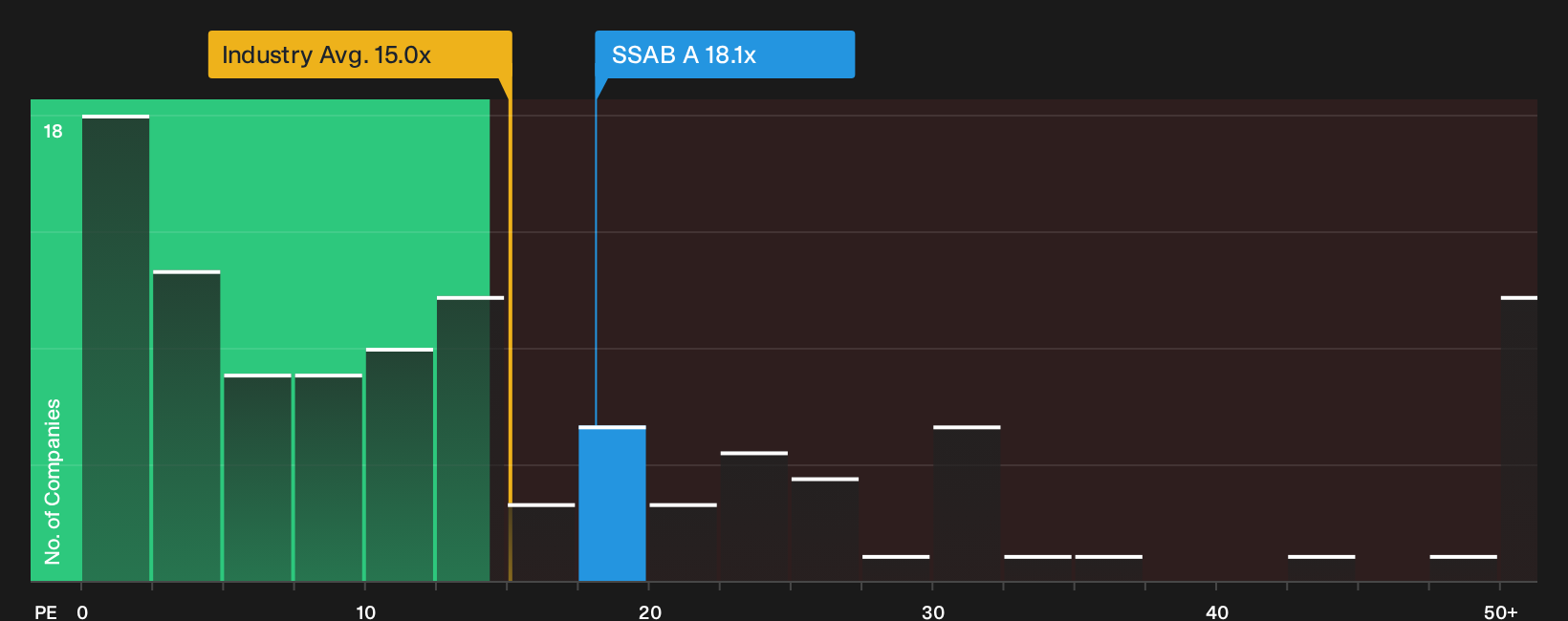Click the '40' x-axis tick label

pyautogui.click(x=1217, y=611)
